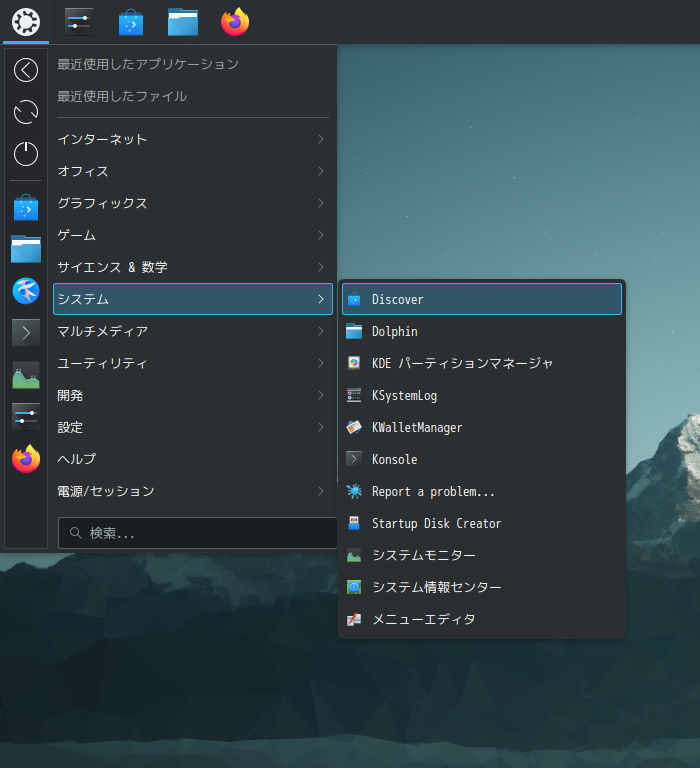
Task: Click the Discover icon in the submenu
Action: (x=354, y=299)
